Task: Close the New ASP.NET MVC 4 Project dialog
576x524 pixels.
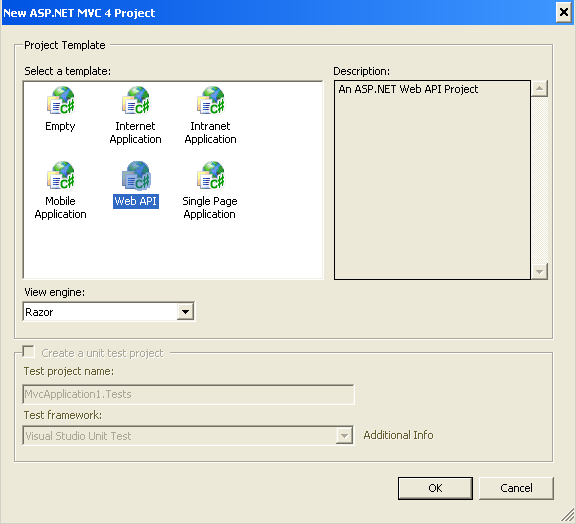Action: tap(564, 12)
